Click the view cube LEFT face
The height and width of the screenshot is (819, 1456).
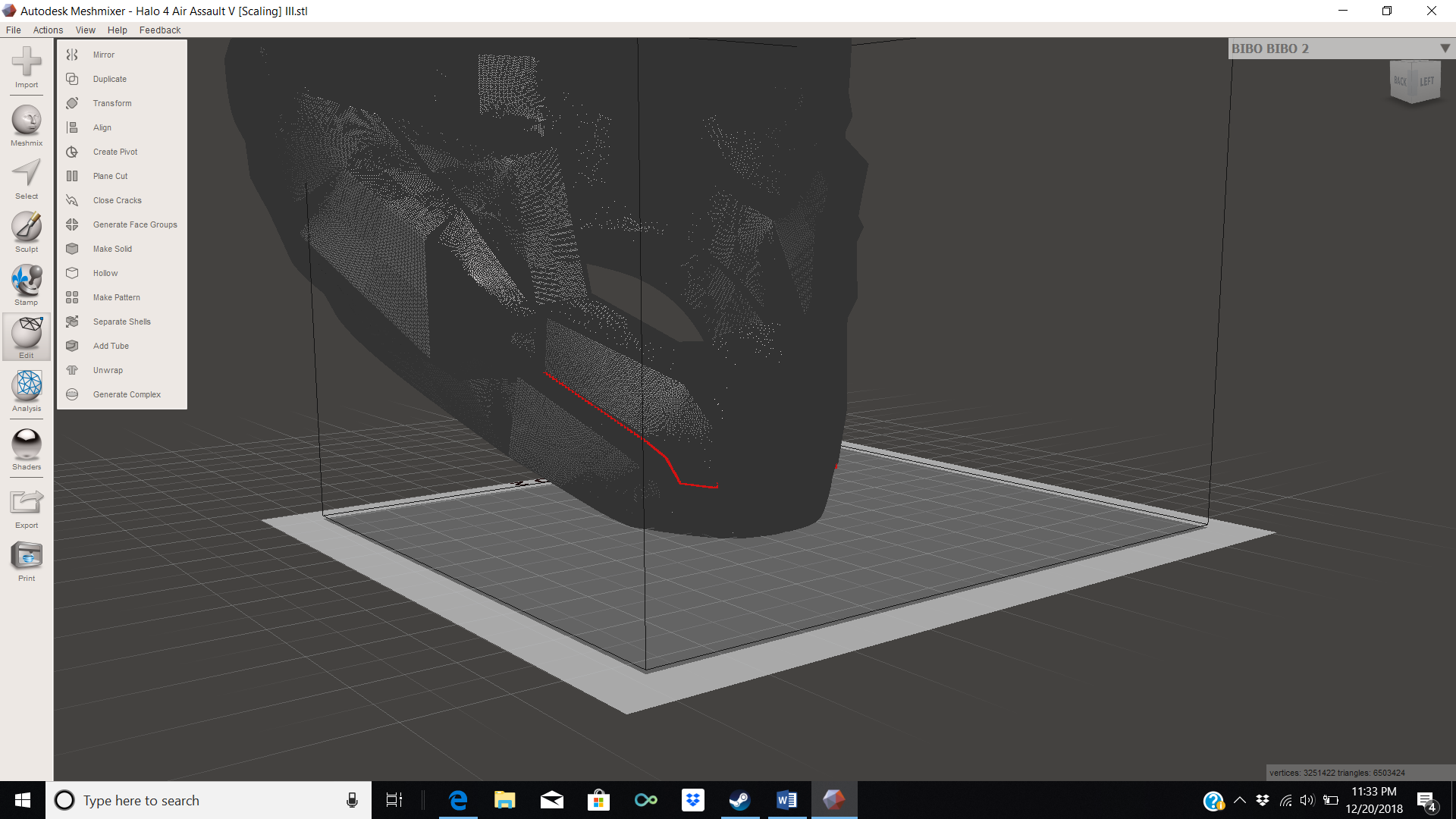(x=1426, y=81)
